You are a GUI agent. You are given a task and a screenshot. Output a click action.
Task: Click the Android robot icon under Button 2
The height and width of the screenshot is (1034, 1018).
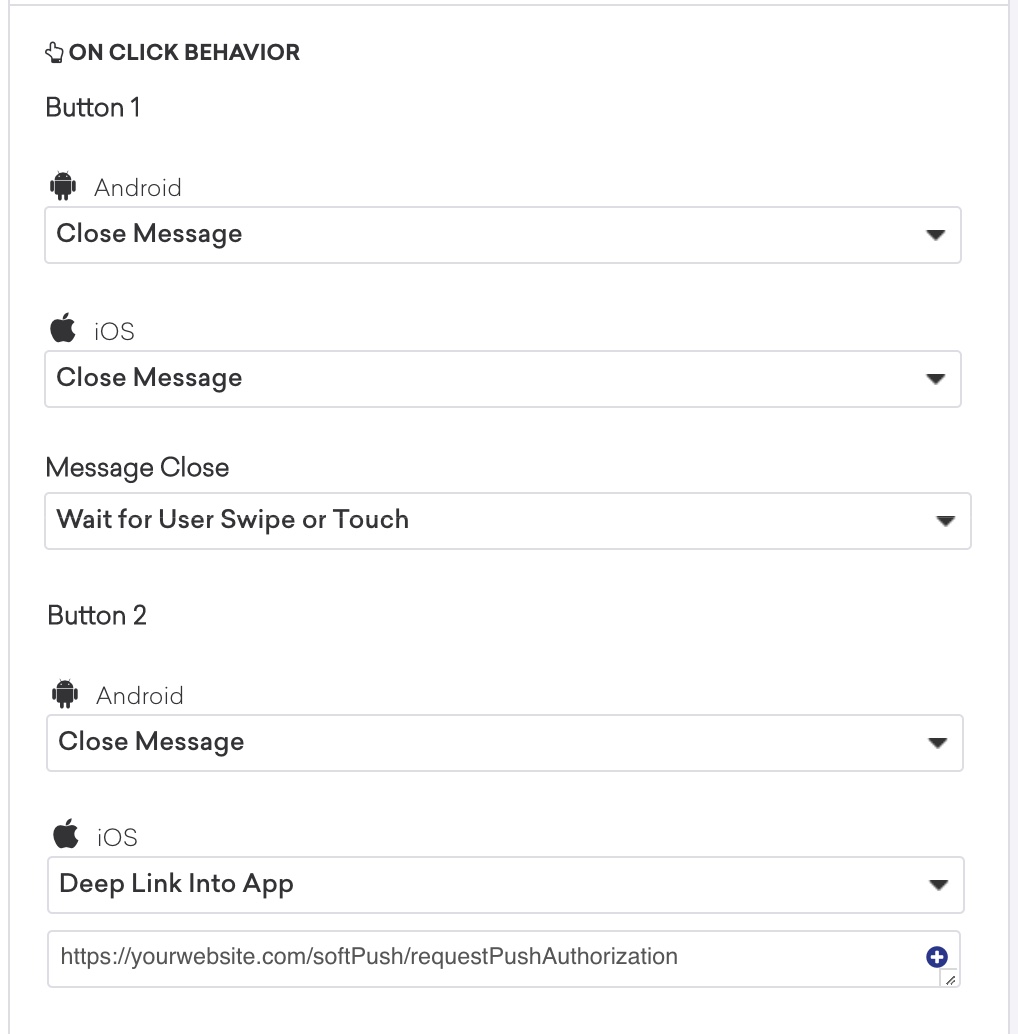click(65, 694)
